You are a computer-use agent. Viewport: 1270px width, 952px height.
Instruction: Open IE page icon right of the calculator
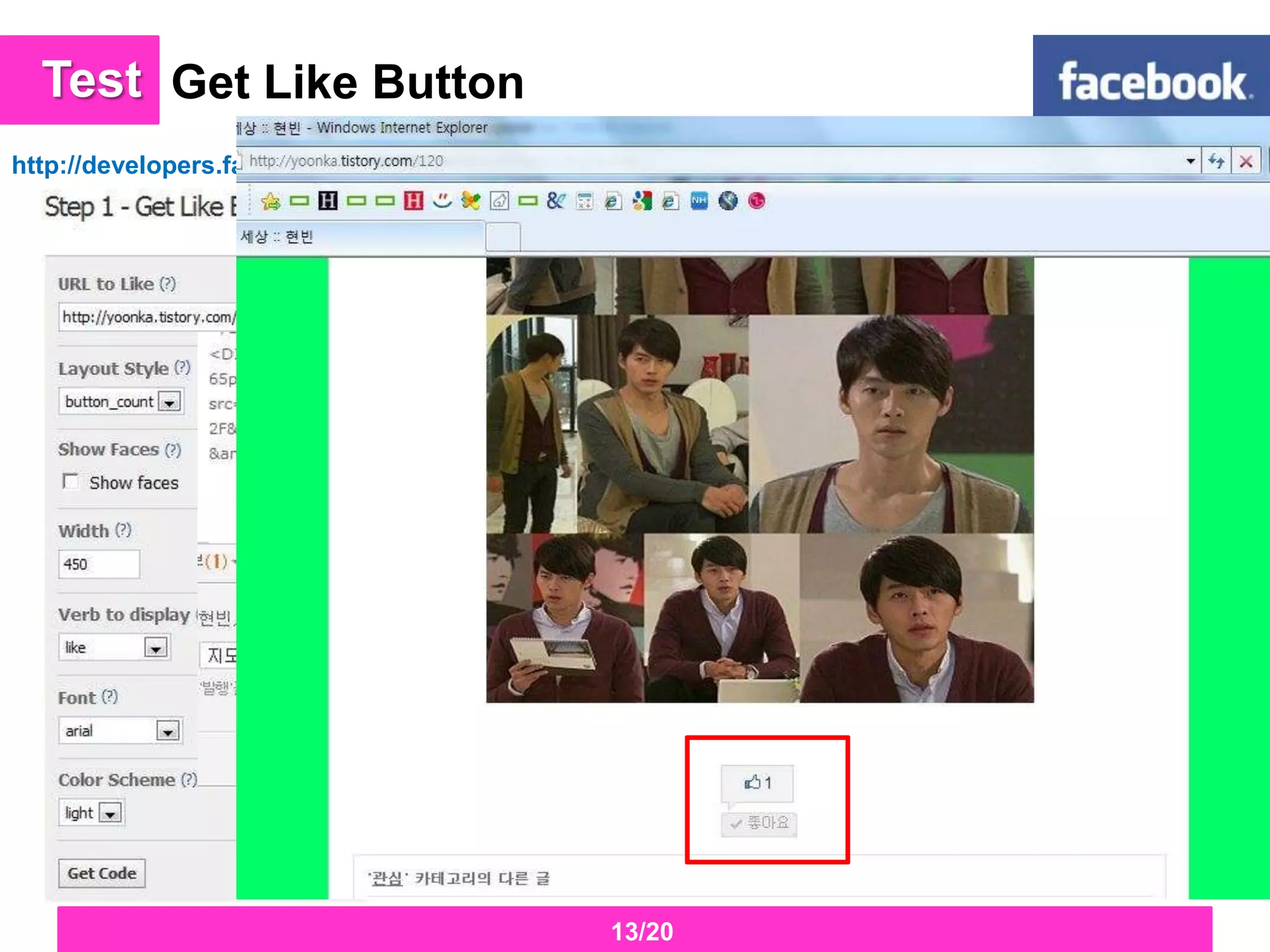click(x=613, y=201)
